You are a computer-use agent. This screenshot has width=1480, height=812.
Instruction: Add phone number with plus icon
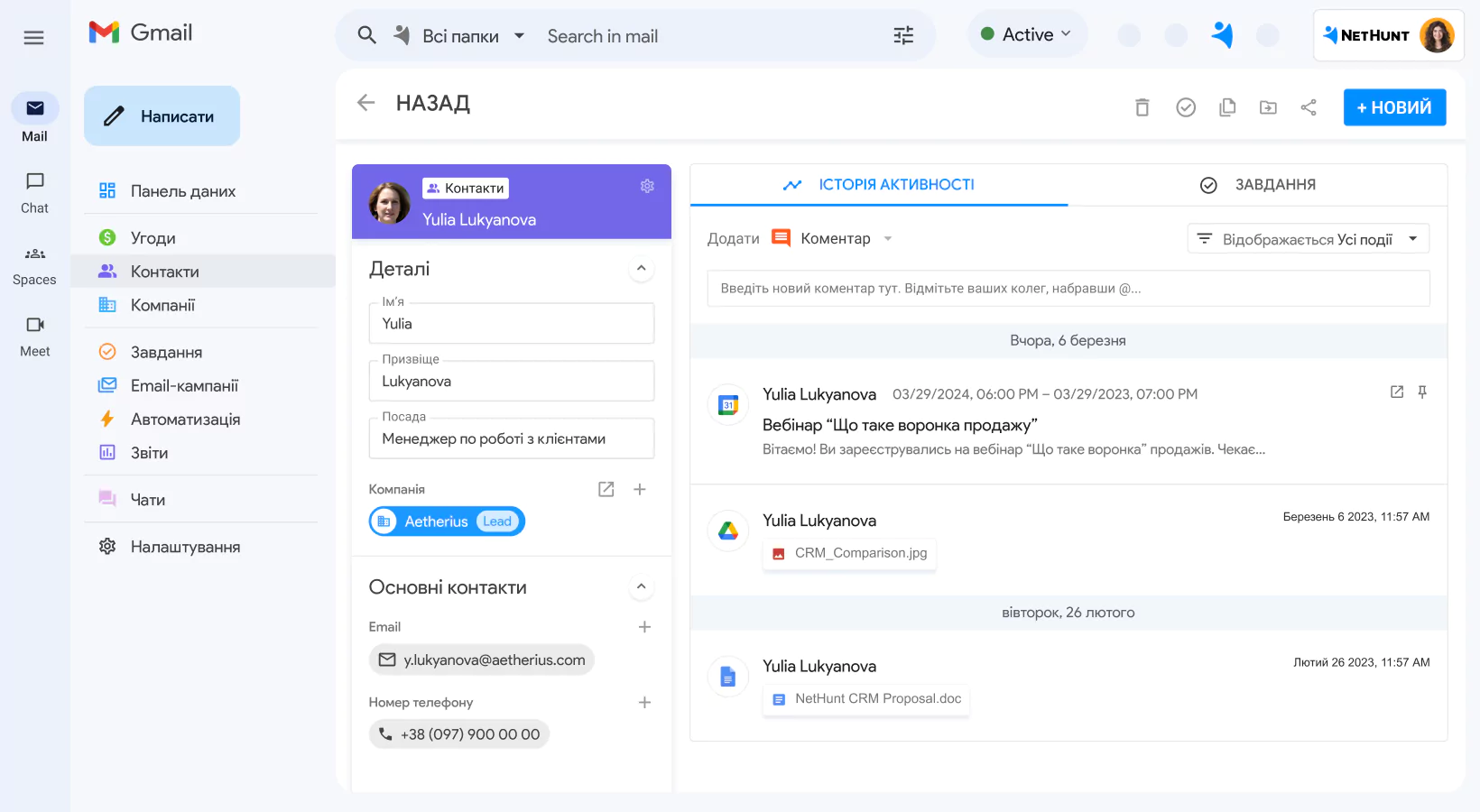coord(644,703)
